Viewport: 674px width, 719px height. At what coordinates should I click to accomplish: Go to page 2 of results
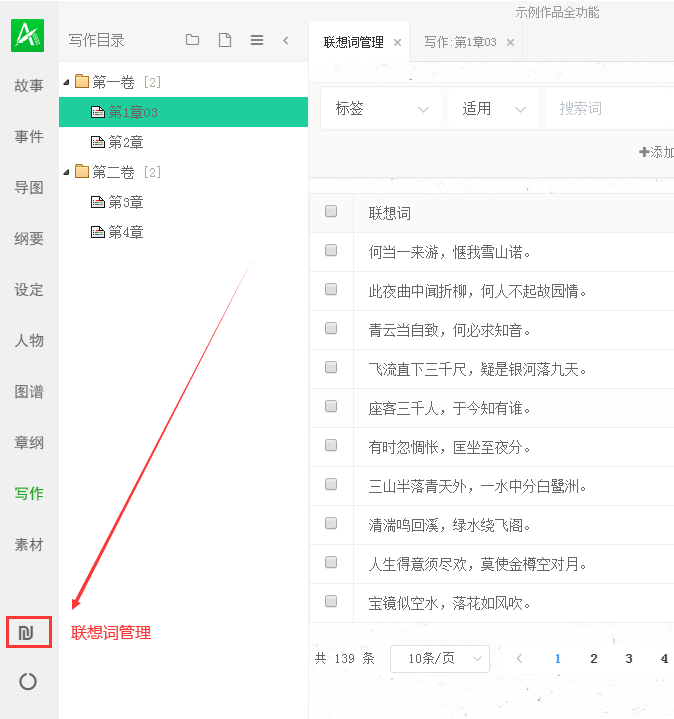(x=594, y=659)
